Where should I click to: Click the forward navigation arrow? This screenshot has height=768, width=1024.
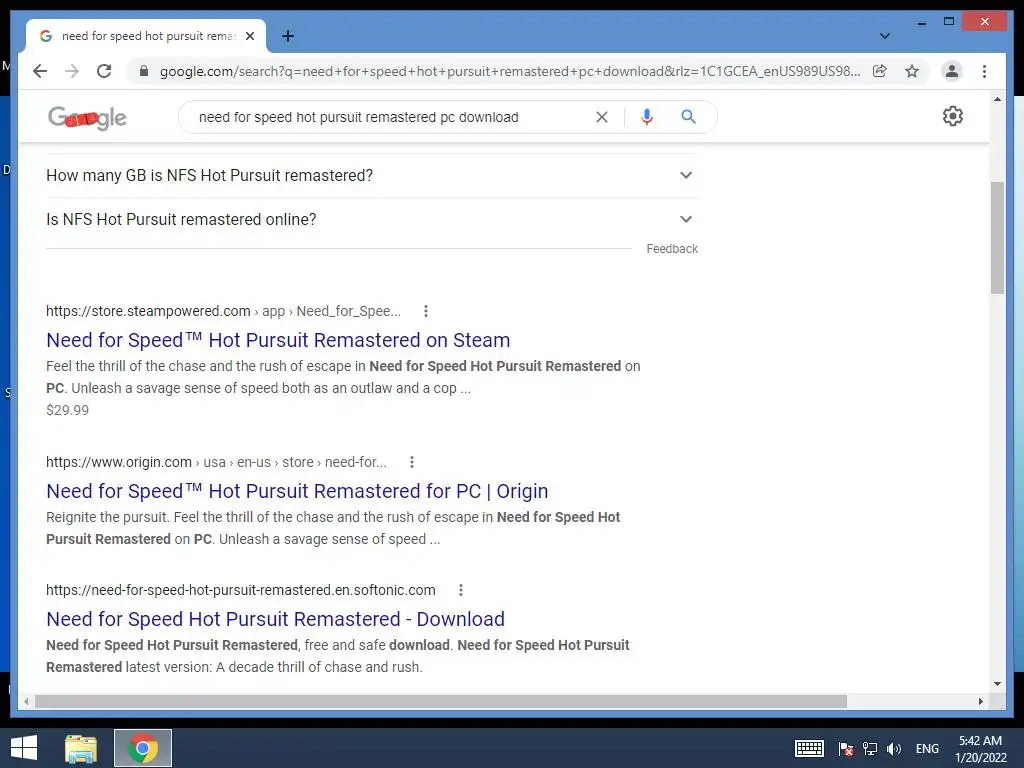(72, 71)
